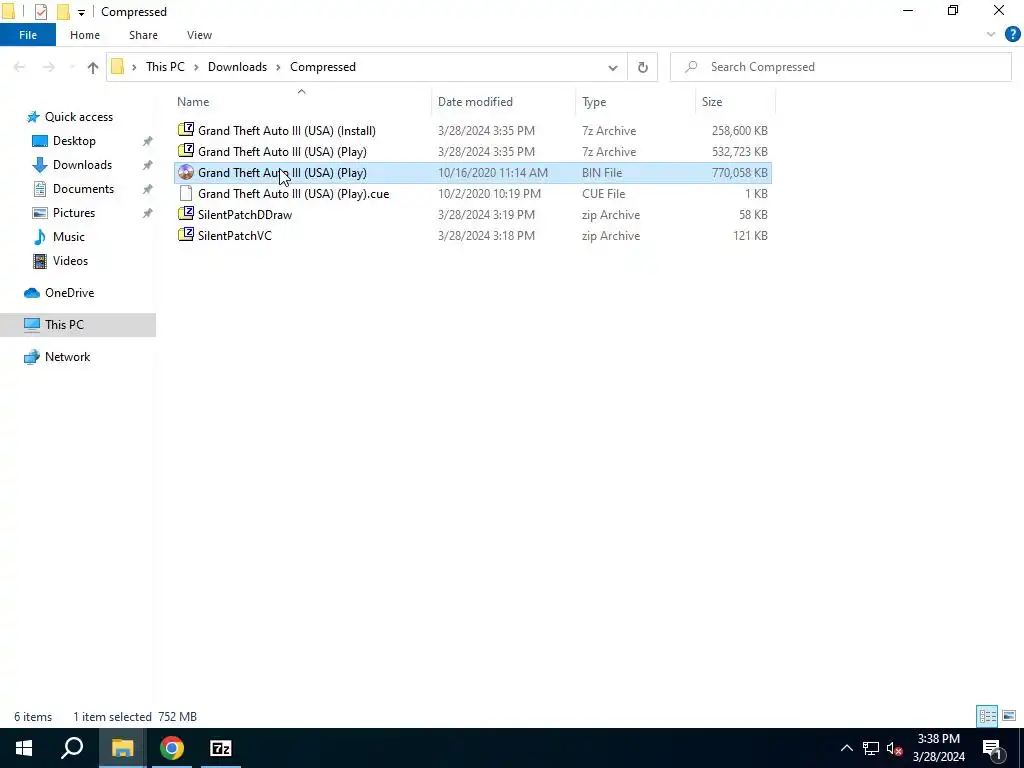The image size is (1024, 768).
Task: Click the Search Compressed field
Action: point(840,67)
